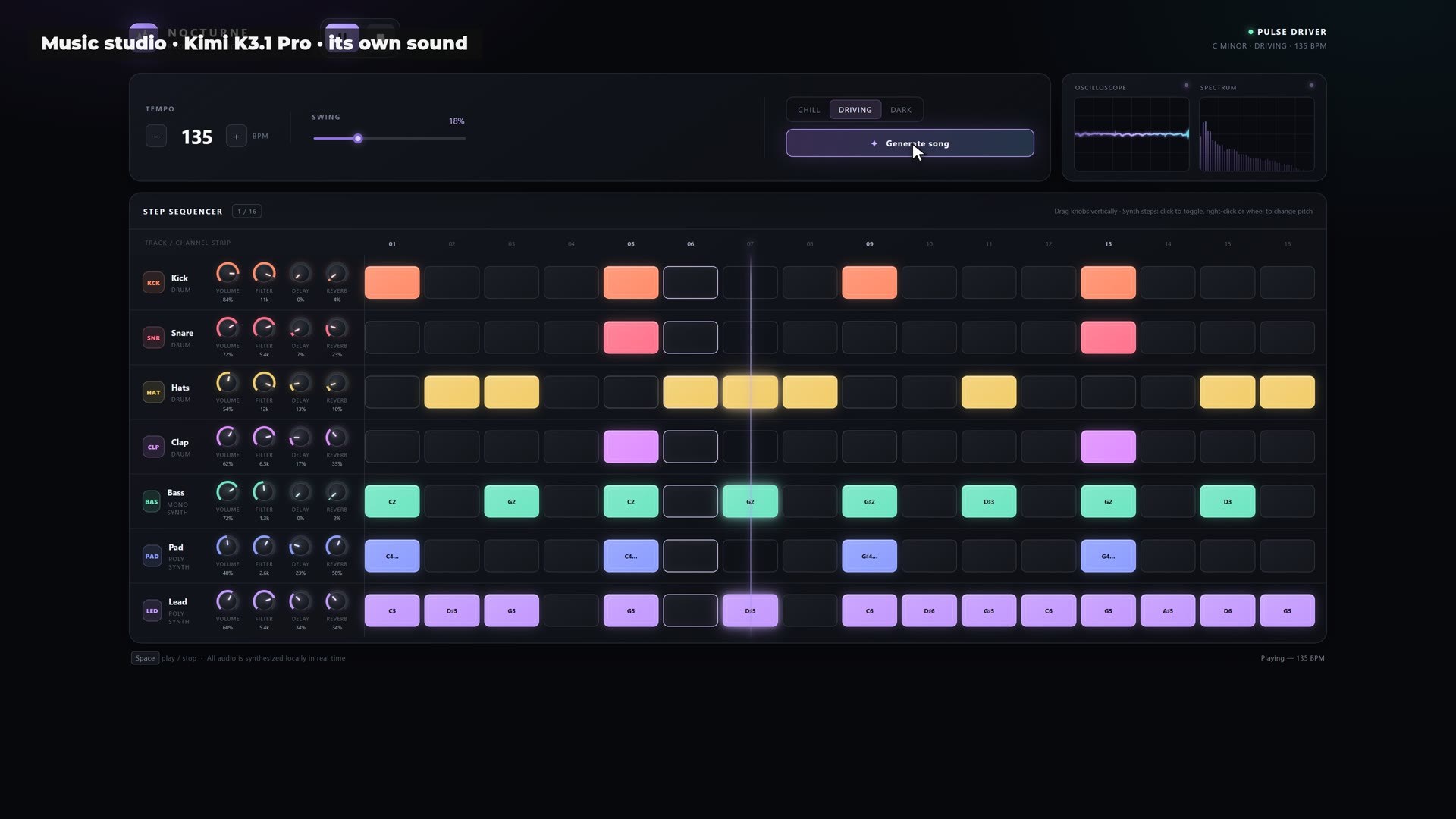Image resolution: width=1456 pixels, height=819 pixels.
Task: Click the Pad reverb knob
Action: 337,546
